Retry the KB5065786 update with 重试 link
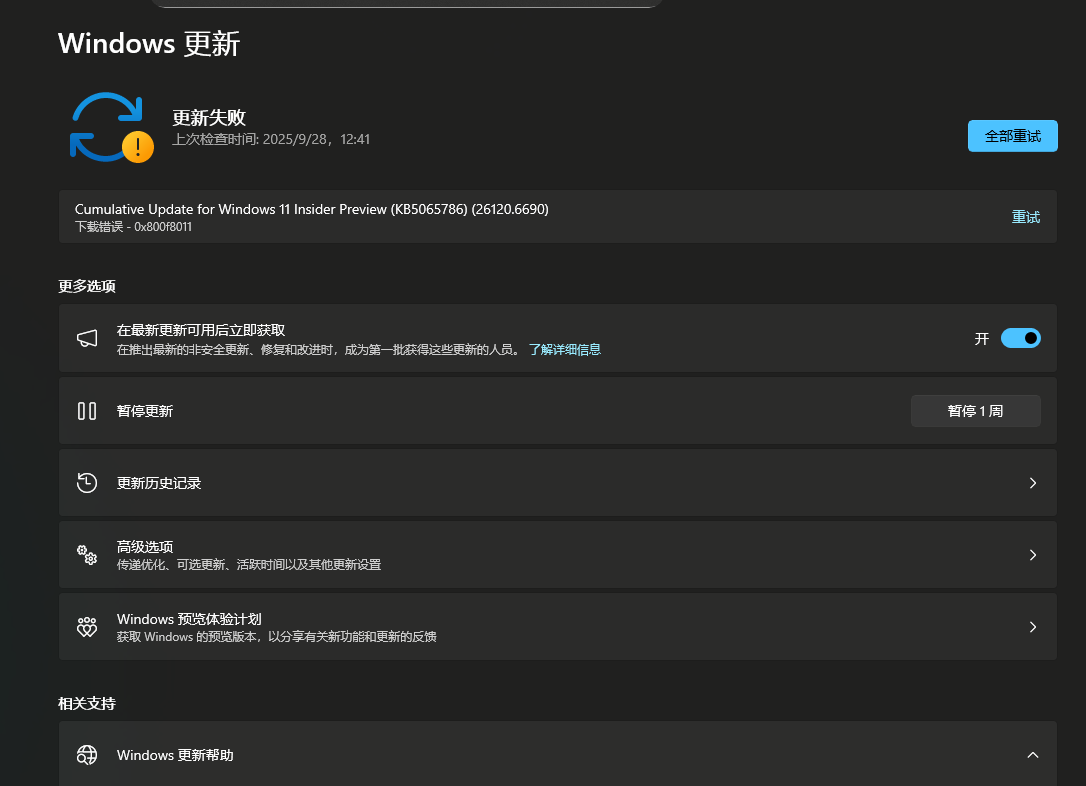This screenshot has height=786, width=1086. (1026, 217)
